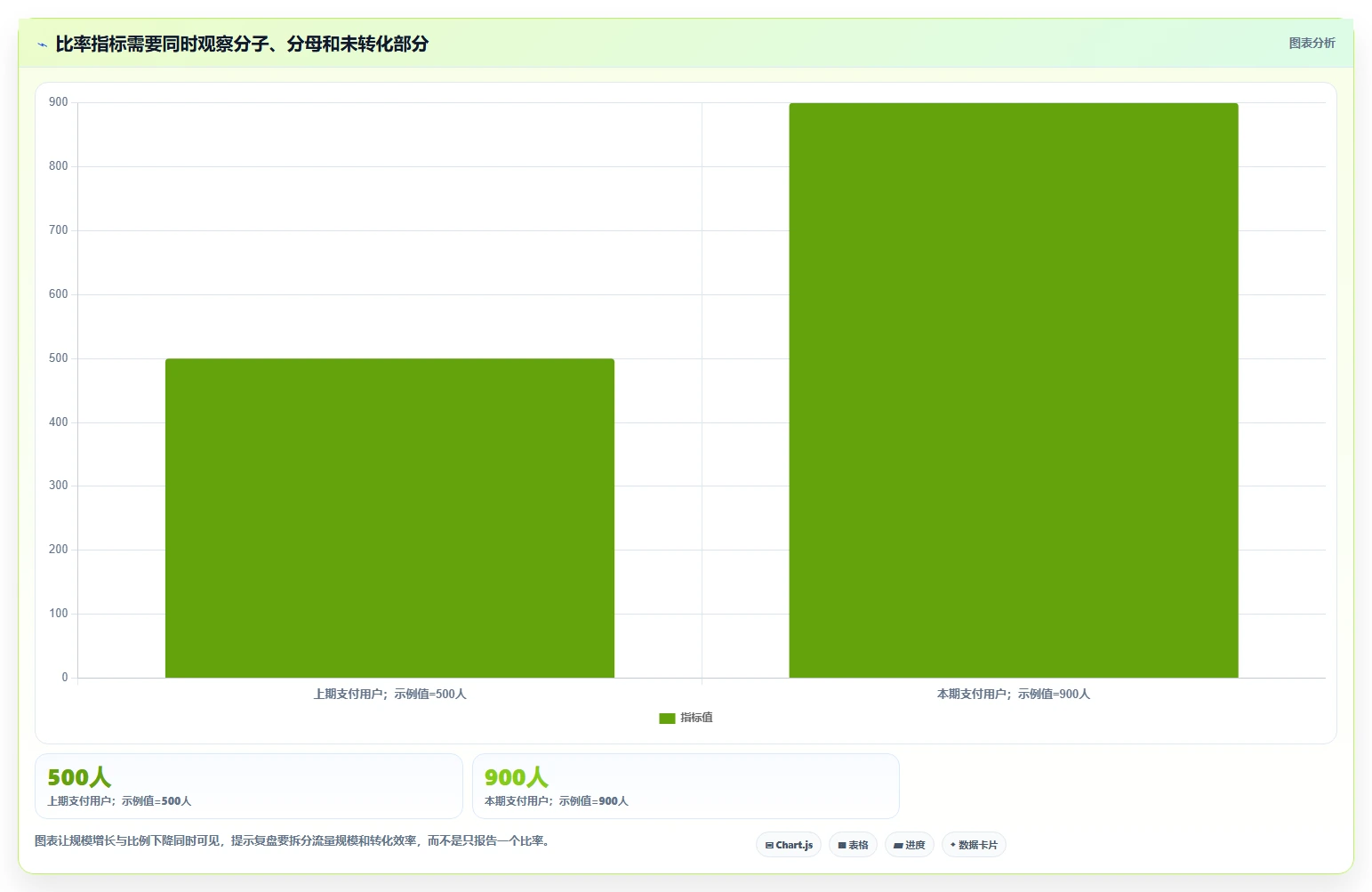Click y-axis tick label 500
Viewport: 1372px width, 892px height.
(x=59, y=358)
